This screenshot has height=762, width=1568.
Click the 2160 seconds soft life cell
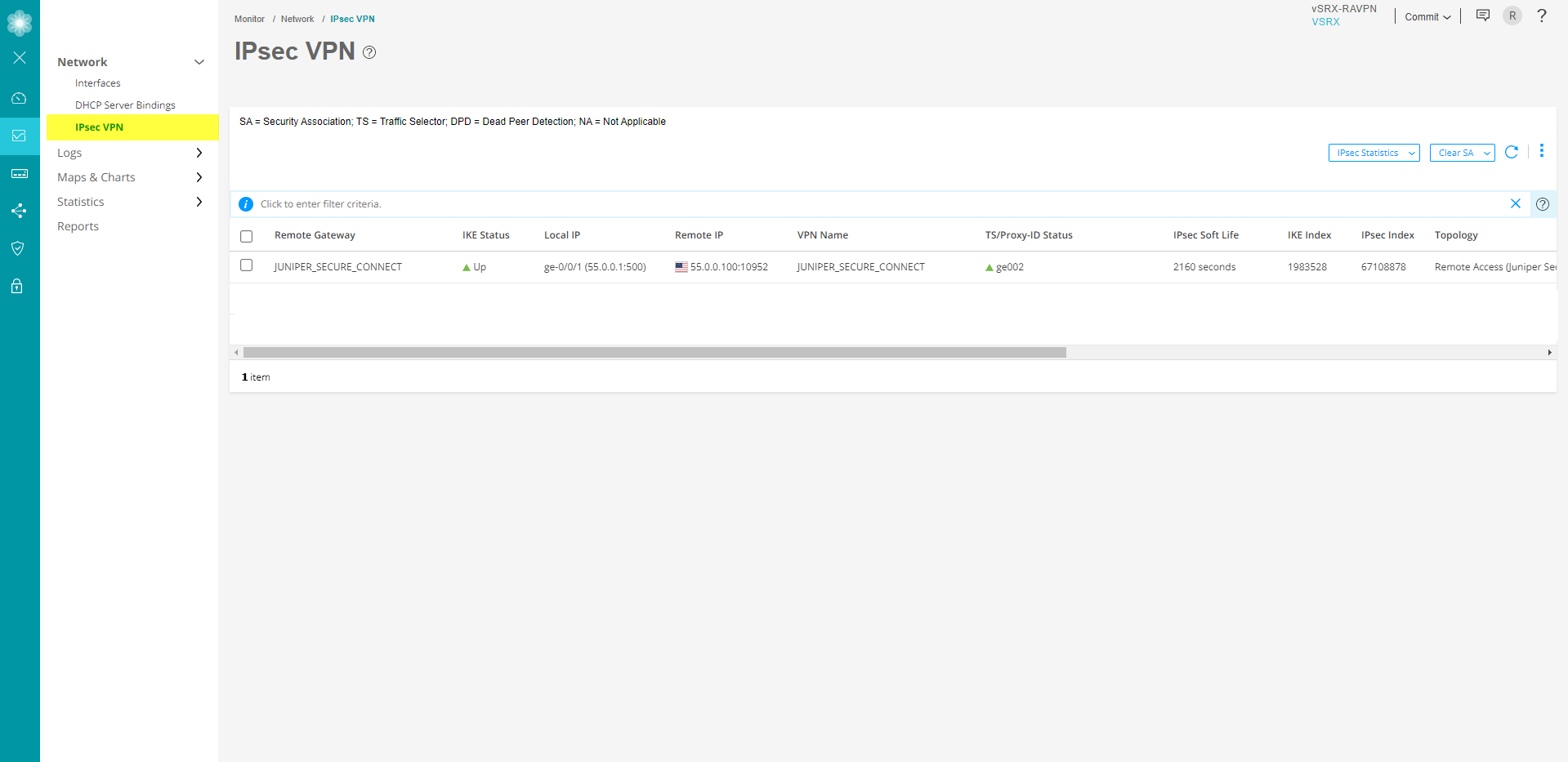[x=1204, y=267]
